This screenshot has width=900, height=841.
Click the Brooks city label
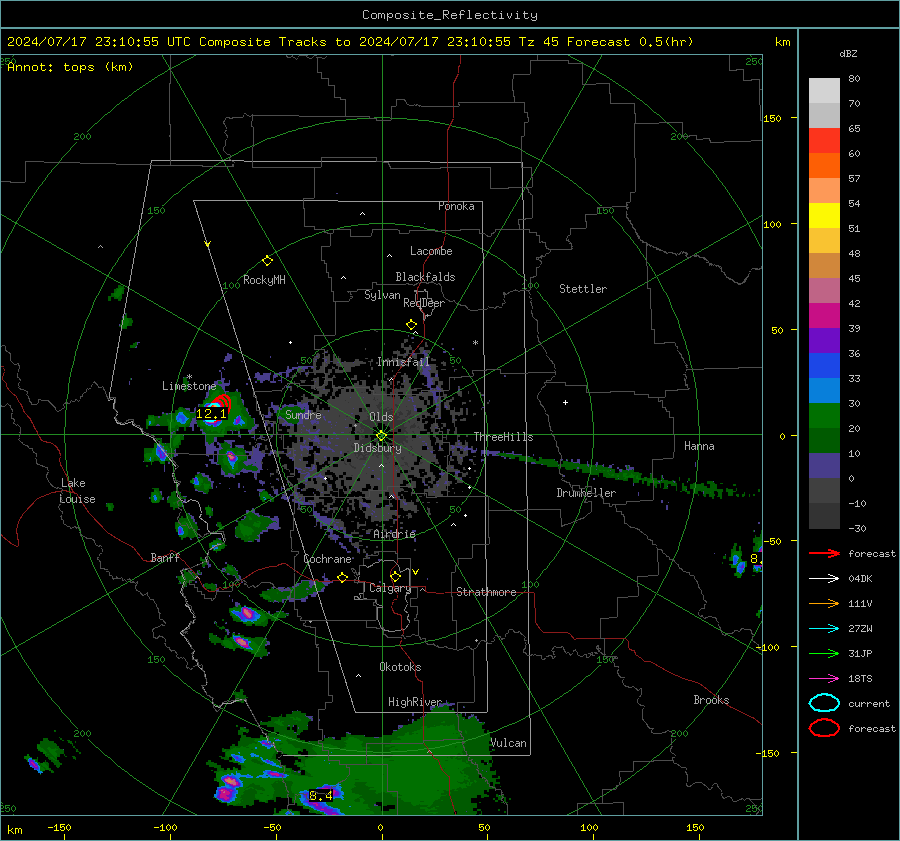point(711,700)
